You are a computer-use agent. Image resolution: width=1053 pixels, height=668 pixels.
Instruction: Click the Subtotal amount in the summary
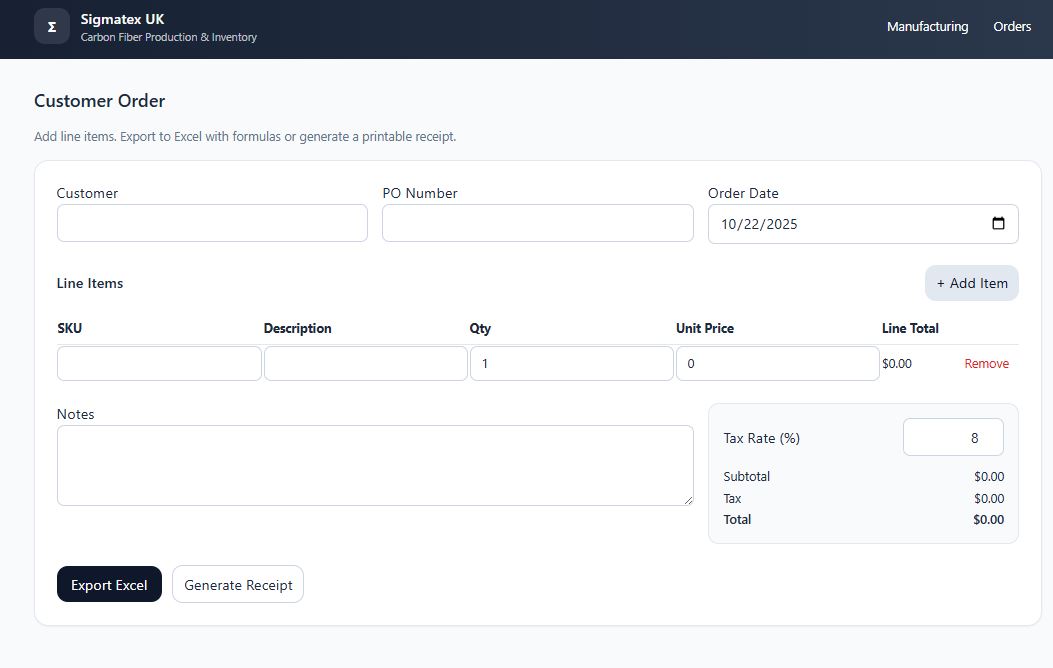tap(987, 476)
